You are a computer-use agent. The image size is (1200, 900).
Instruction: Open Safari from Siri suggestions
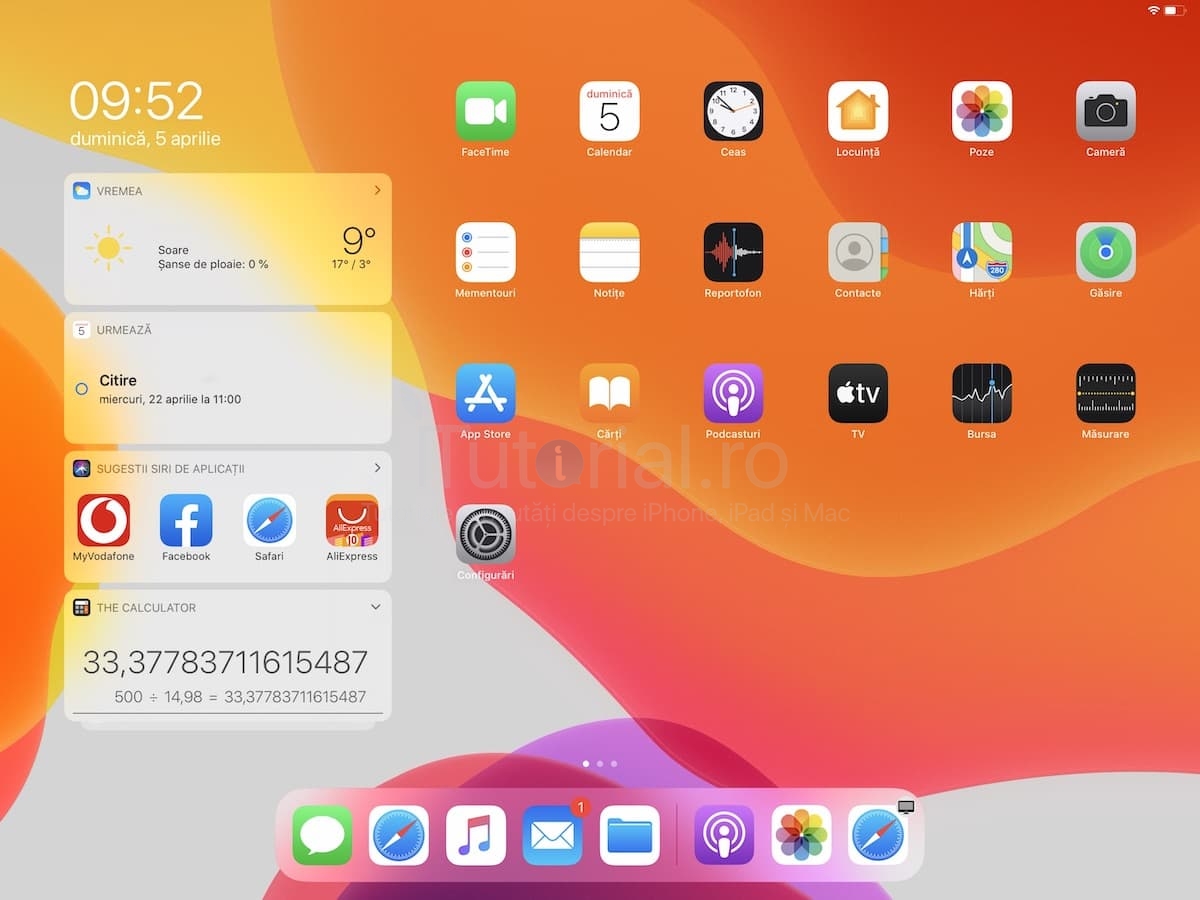pyautogui.click(x=269, y=520)
